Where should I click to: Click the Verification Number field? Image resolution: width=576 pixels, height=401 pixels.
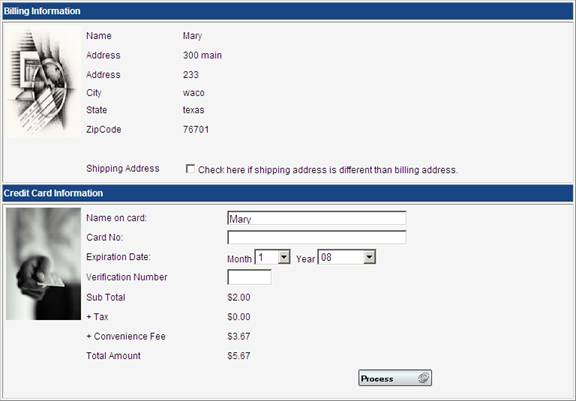249,277
